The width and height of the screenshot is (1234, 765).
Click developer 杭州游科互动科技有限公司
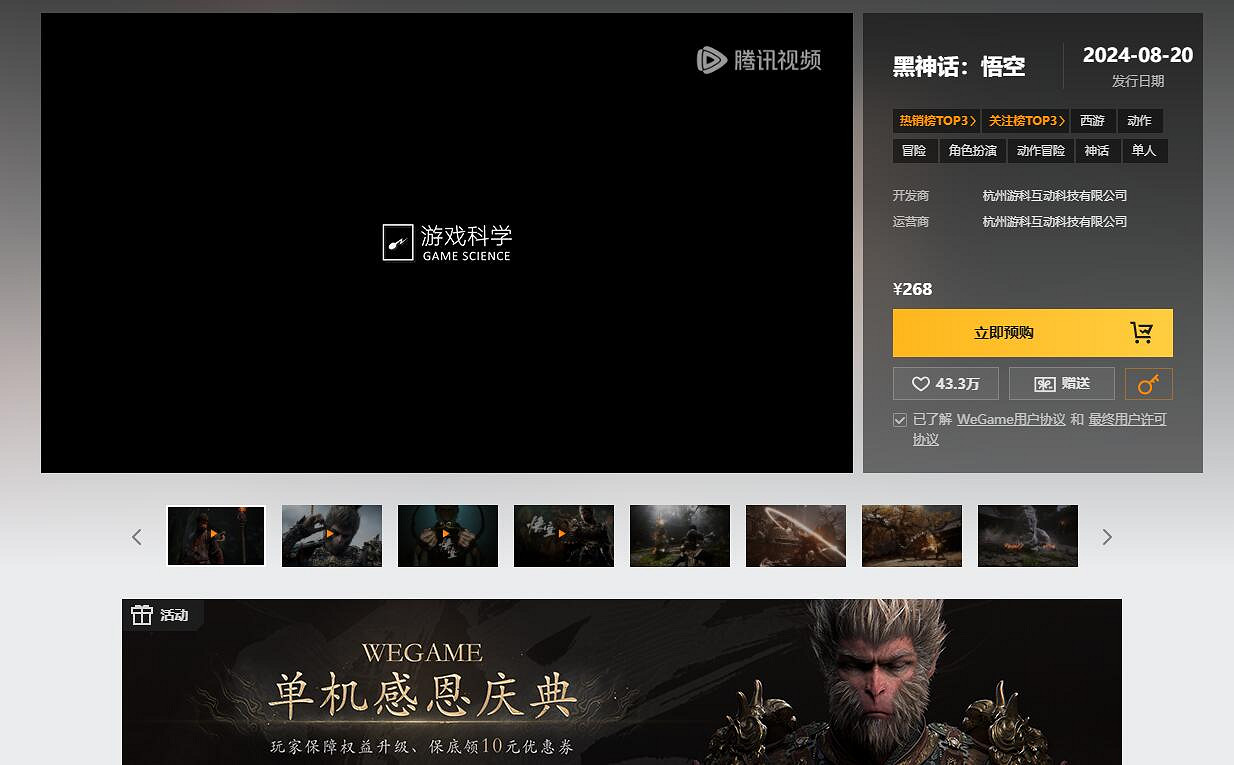point(1055,195)
